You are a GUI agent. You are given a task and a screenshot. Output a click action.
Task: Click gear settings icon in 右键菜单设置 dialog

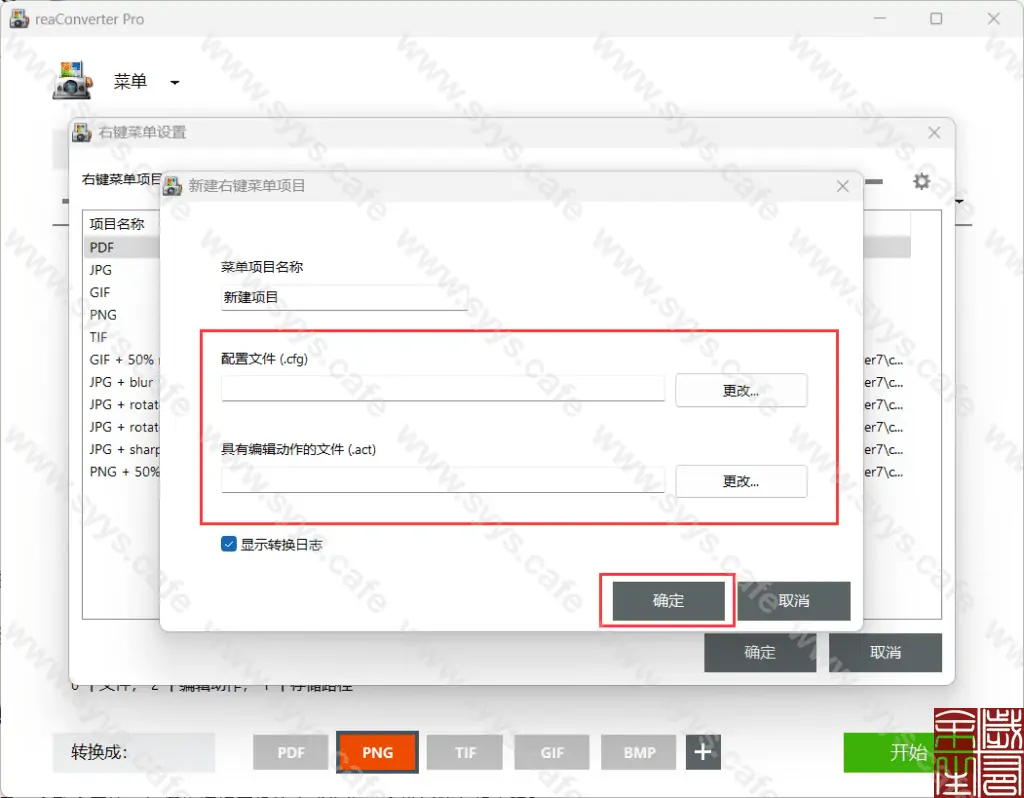click(921, 181)
